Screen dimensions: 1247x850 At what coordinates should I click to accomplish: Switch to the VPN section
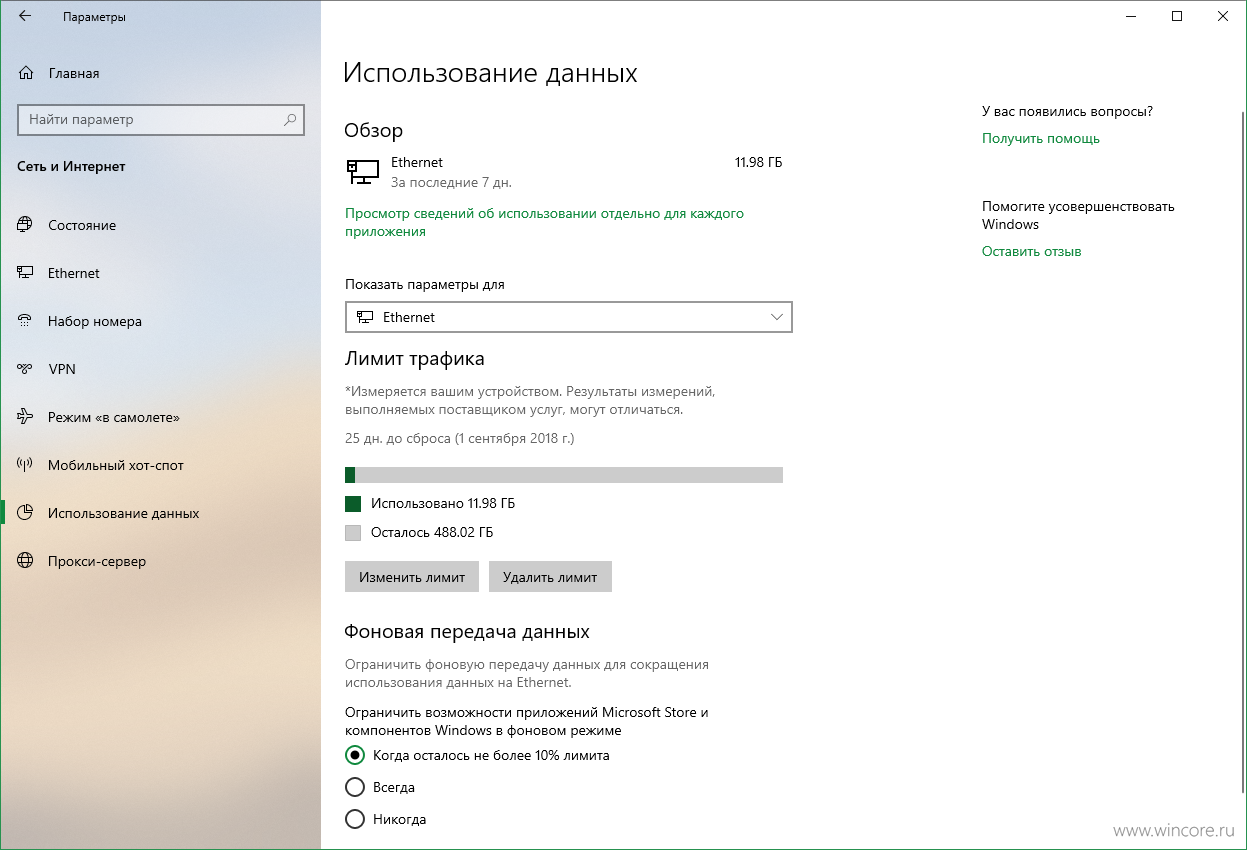tap(160, 369)
